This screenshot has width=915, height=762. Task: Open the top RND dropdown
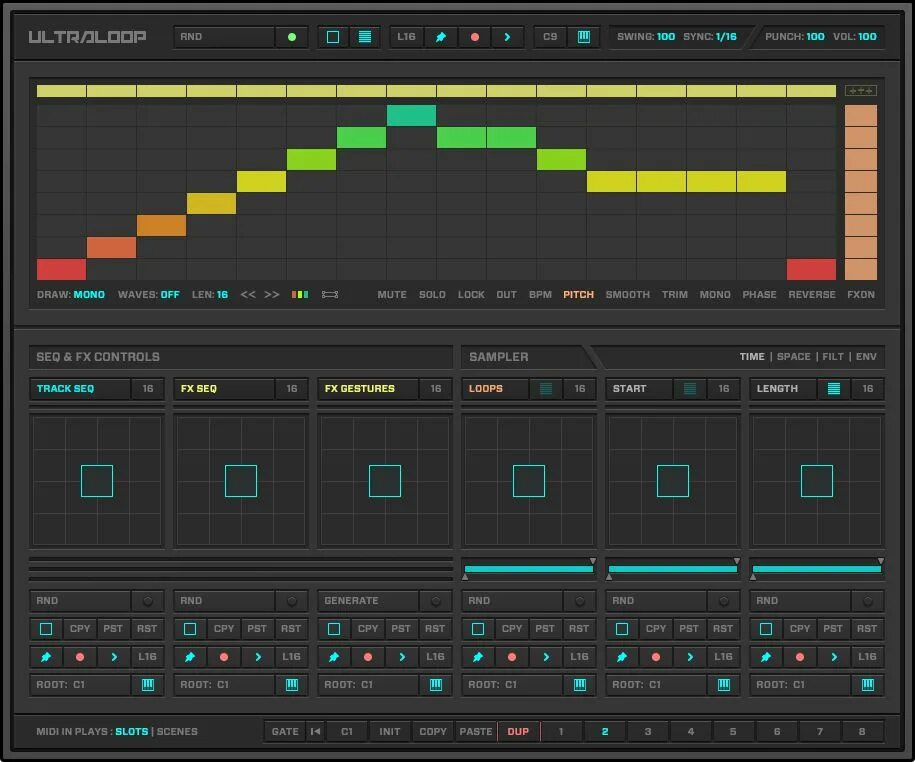(224, 37)
